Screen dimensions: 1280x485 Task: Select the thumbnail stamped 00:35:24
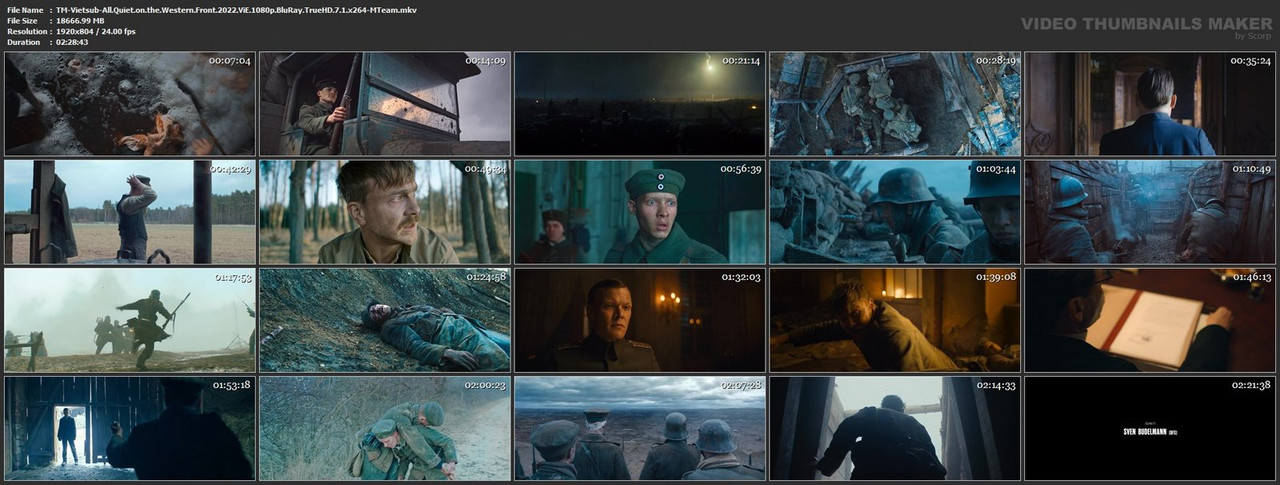[x=1150, y=104]
